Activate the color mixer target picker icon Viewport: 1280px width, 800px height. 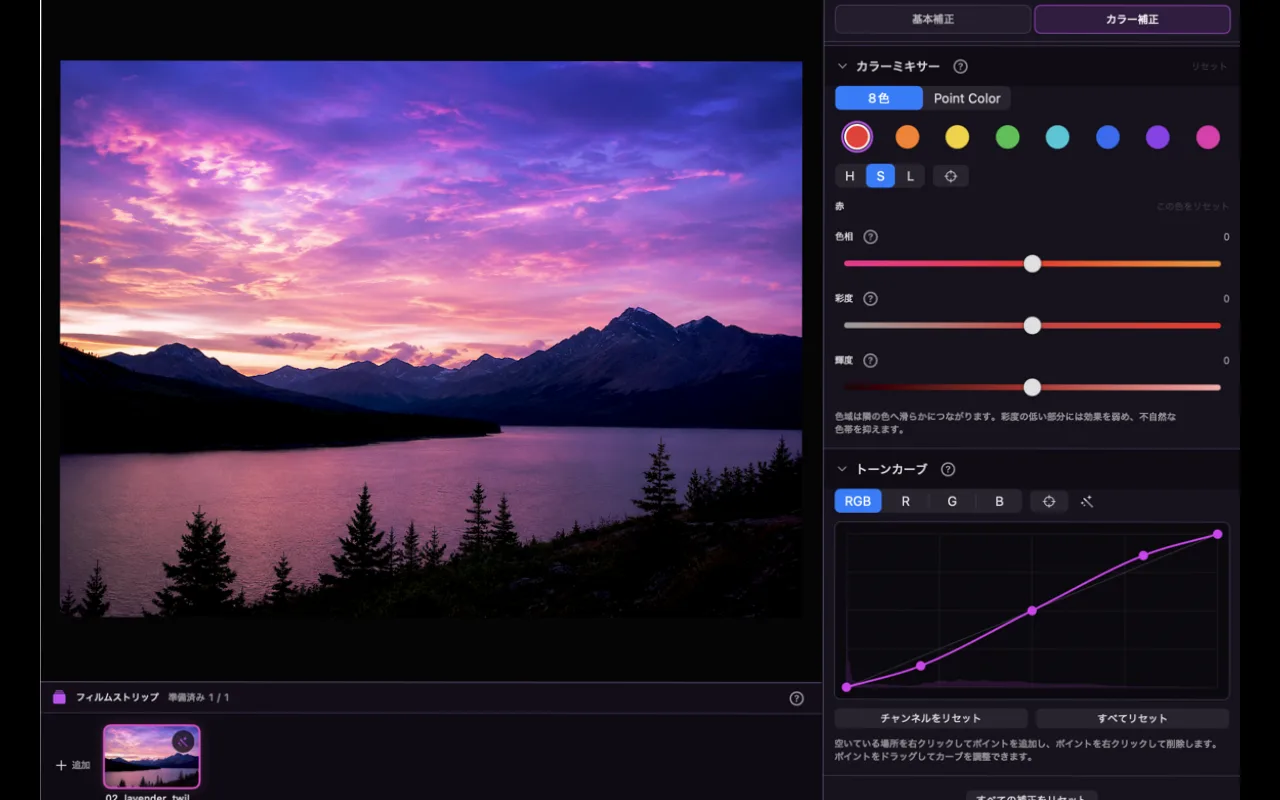point(951,176)
